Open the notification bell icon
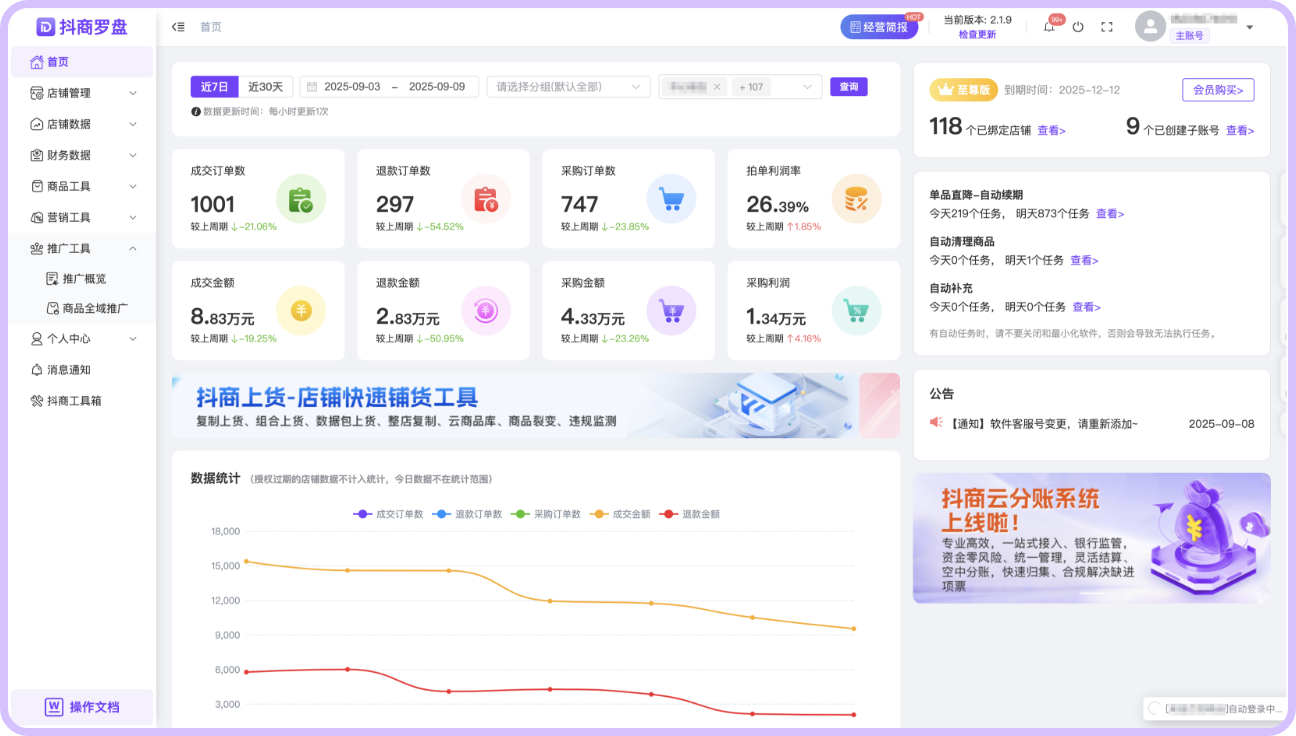The width and height of the screenshot is (1296, 736). point(1049,27)
